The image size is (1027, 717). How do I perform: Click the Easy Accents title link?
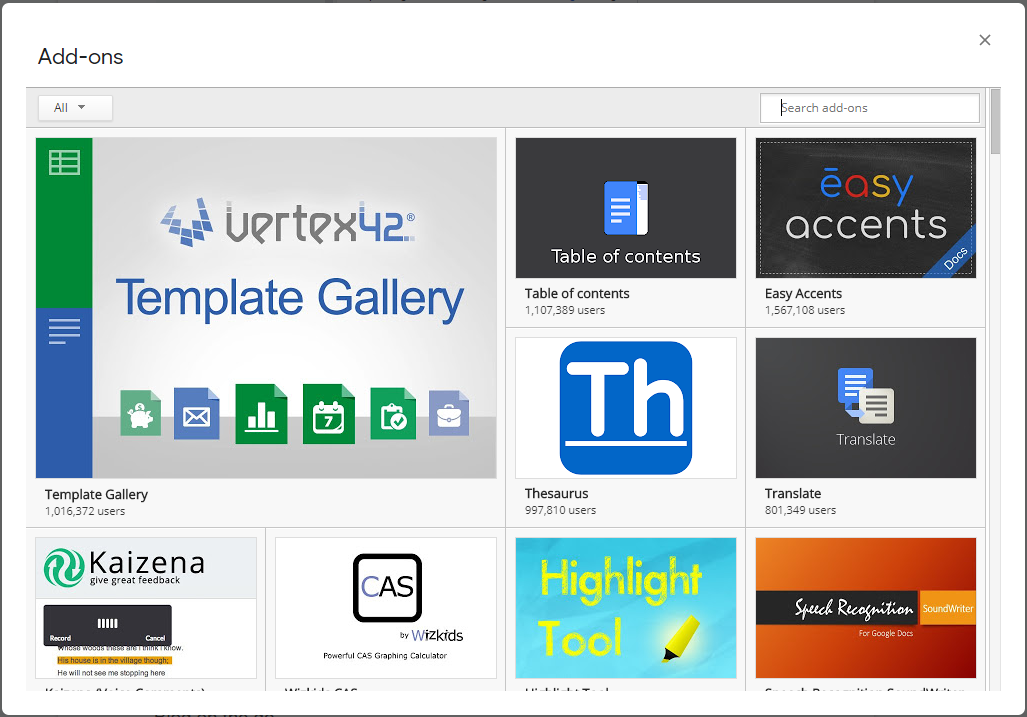[x=803, y=293]
